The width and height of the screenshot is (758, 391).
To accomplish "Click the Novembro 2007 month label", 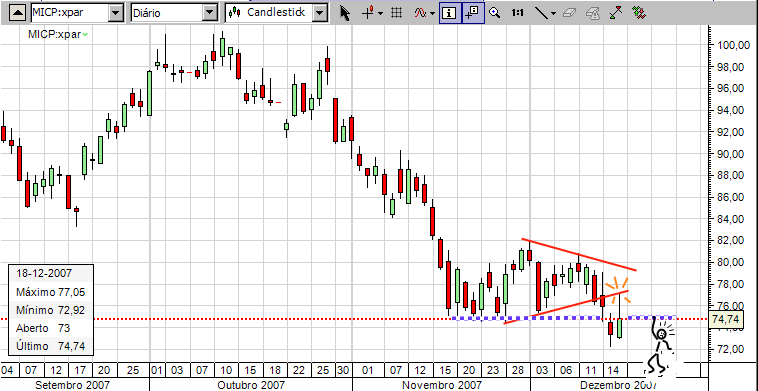I will [x=442, y=385].
